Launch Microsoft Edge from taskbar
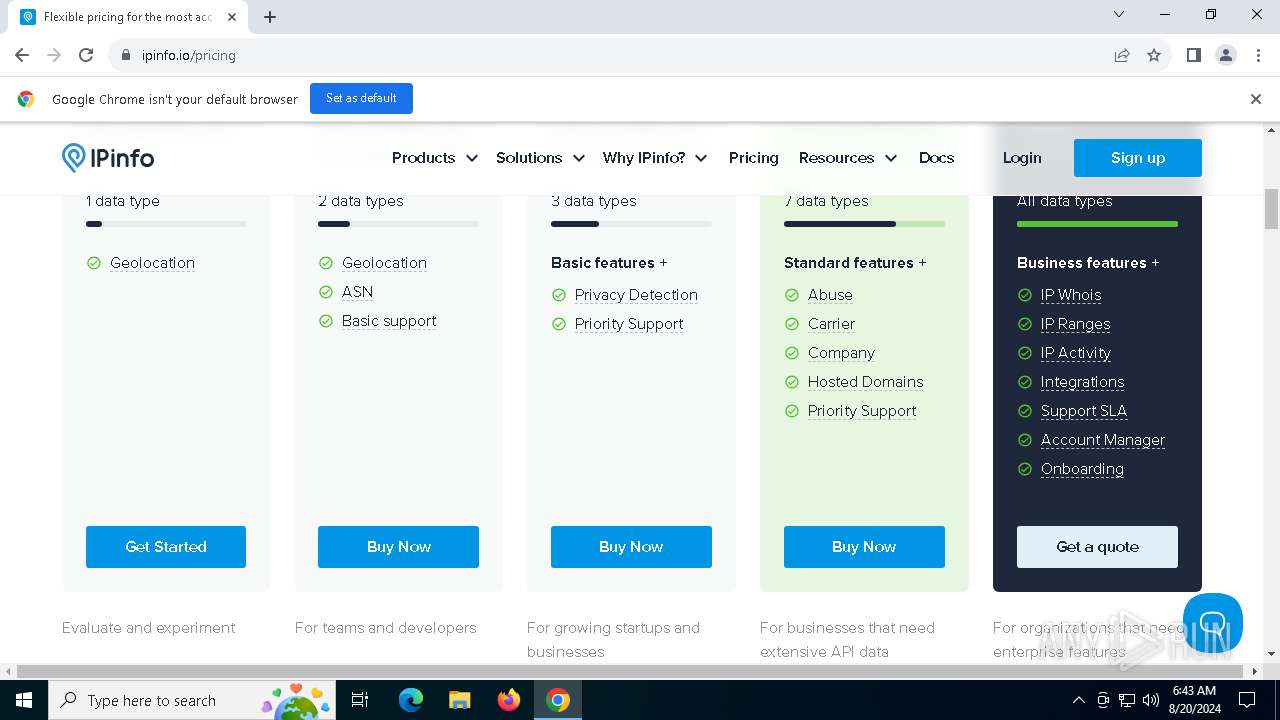Viewport: 1280px width, 720px height. 411,700
